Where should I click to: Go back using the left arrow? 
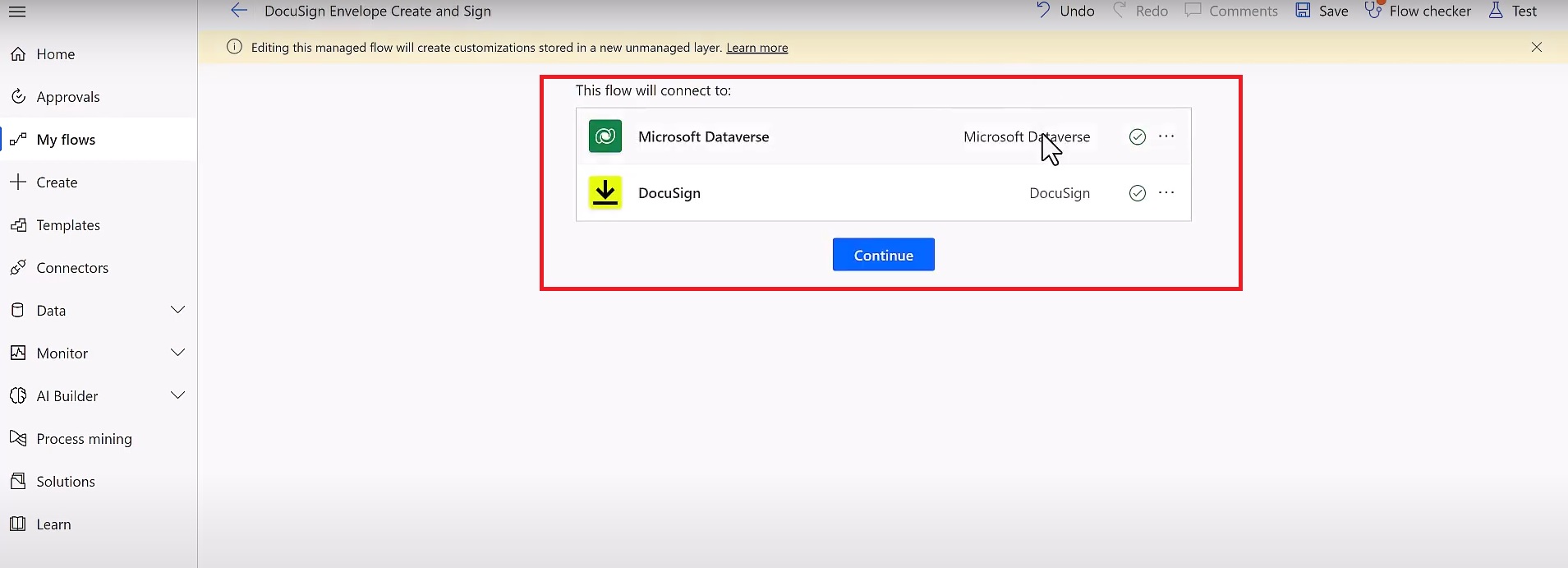tap(239, 11)
